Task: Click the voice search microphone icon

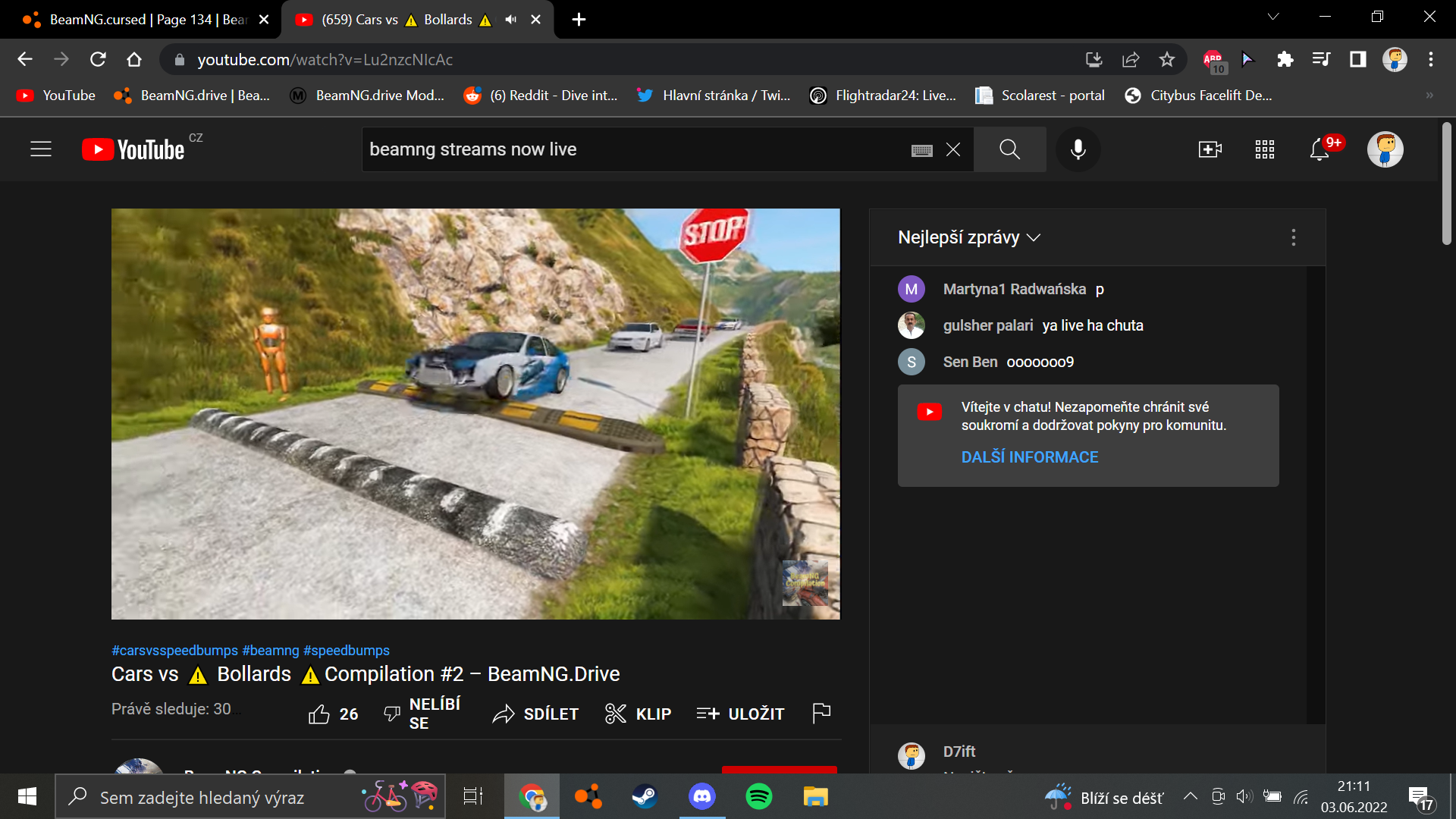Action: (1078, 149)
